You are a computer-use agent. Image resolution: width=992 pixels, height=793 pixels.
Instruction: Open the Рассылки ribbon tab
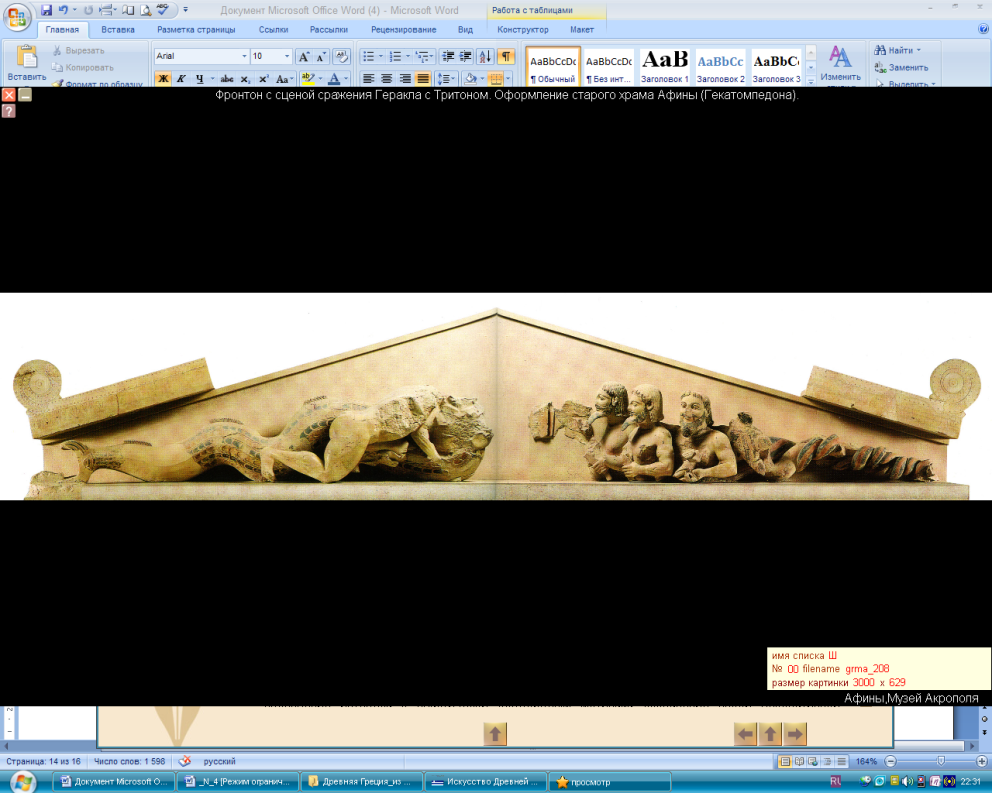tap(329, 30)
